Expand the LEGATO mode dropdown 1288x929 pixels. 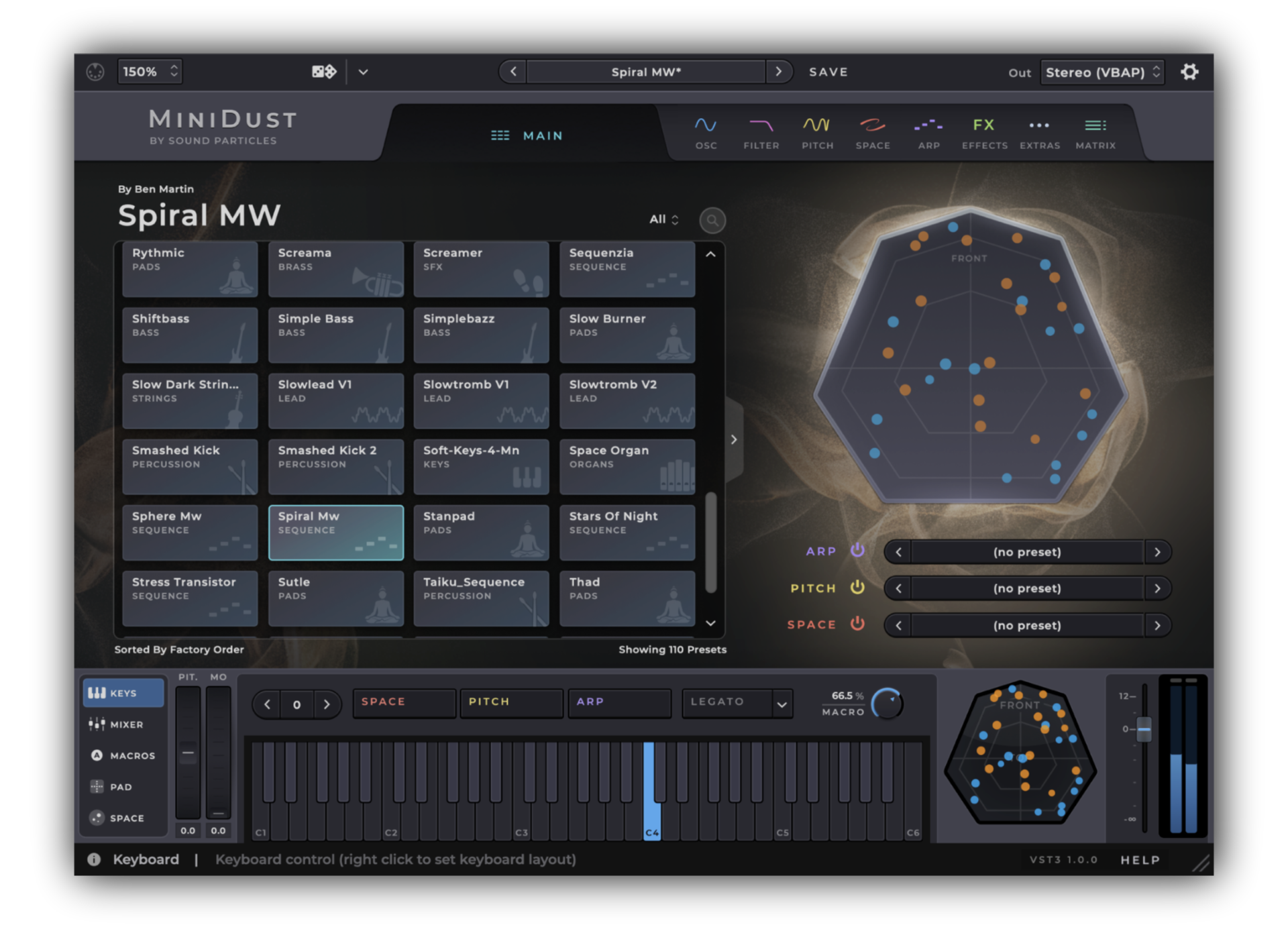[x=782, y=704]
